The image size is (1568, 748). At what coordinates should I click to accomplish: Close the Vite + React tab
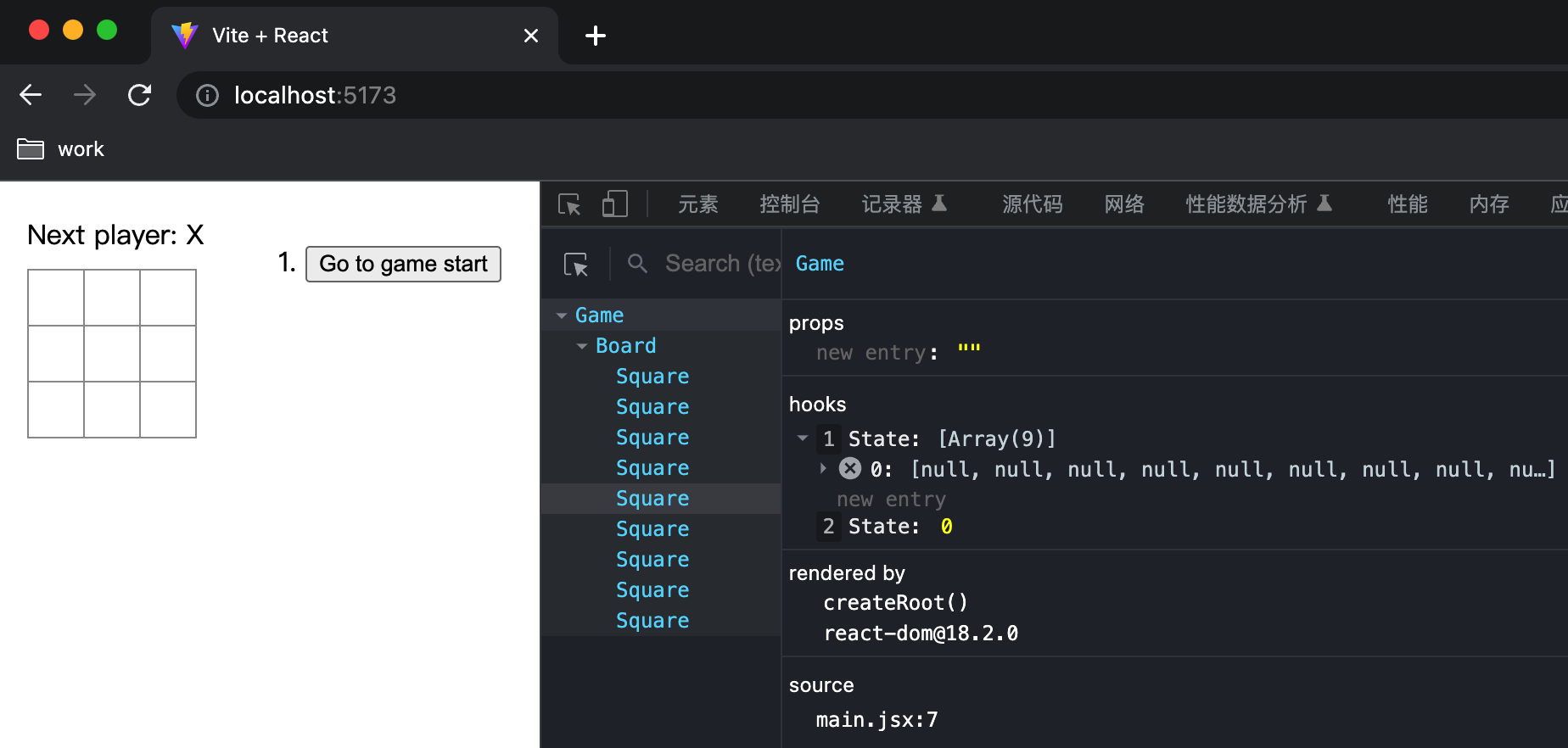coord(531,36)
